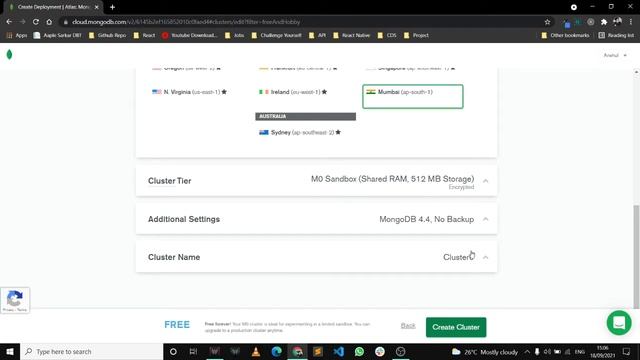Screen dimensions: 640x360
Task: Bookmark this page with the star
Action: (x=547, y=22)
